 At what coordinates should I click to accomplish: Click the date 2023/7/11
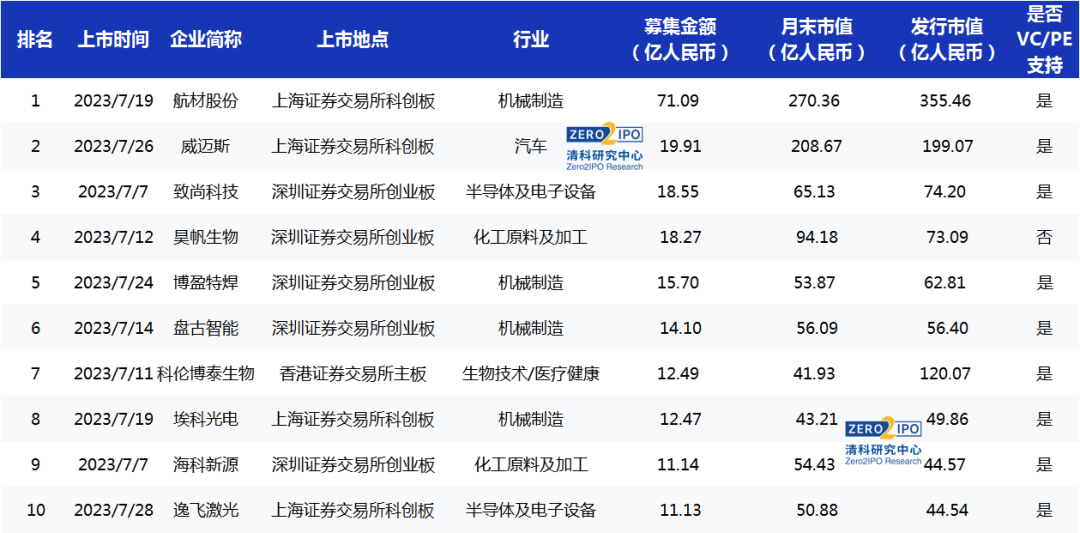click(x=114, y=374)
